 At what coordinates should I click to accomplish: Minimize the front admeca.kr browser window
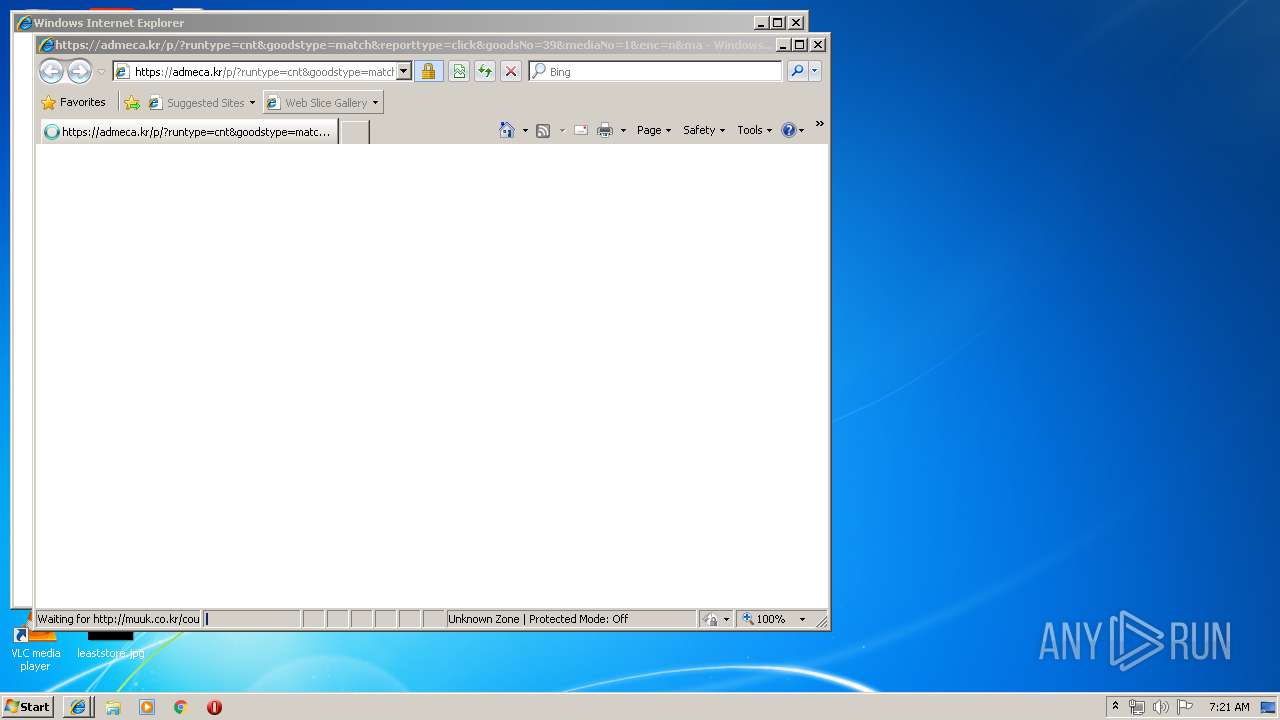(783, 45)
